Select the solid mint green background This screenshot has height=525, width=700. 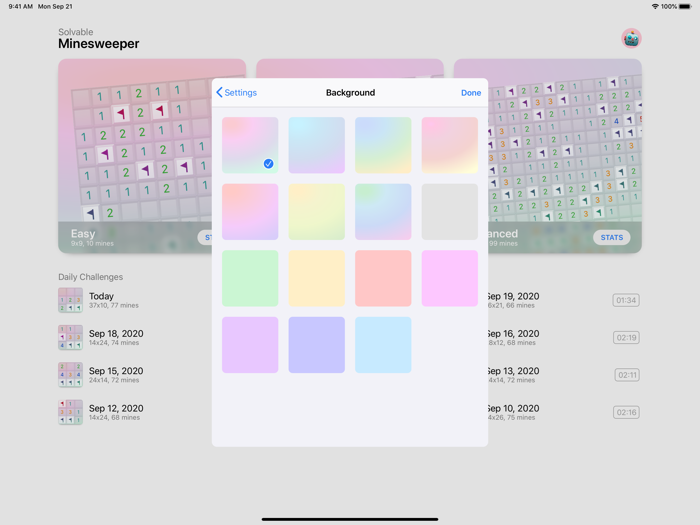coord(250,278)
